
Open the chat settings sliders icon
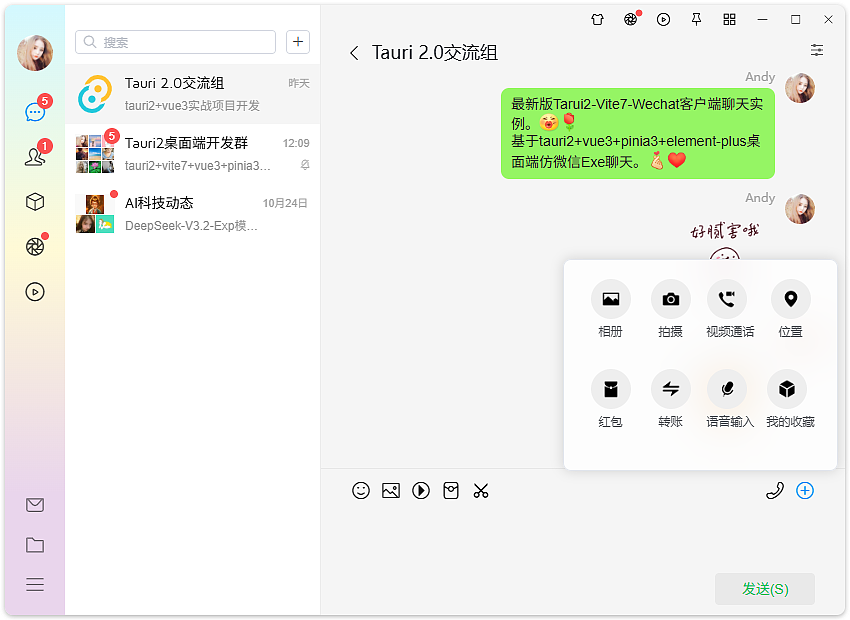tap(817, 50)
